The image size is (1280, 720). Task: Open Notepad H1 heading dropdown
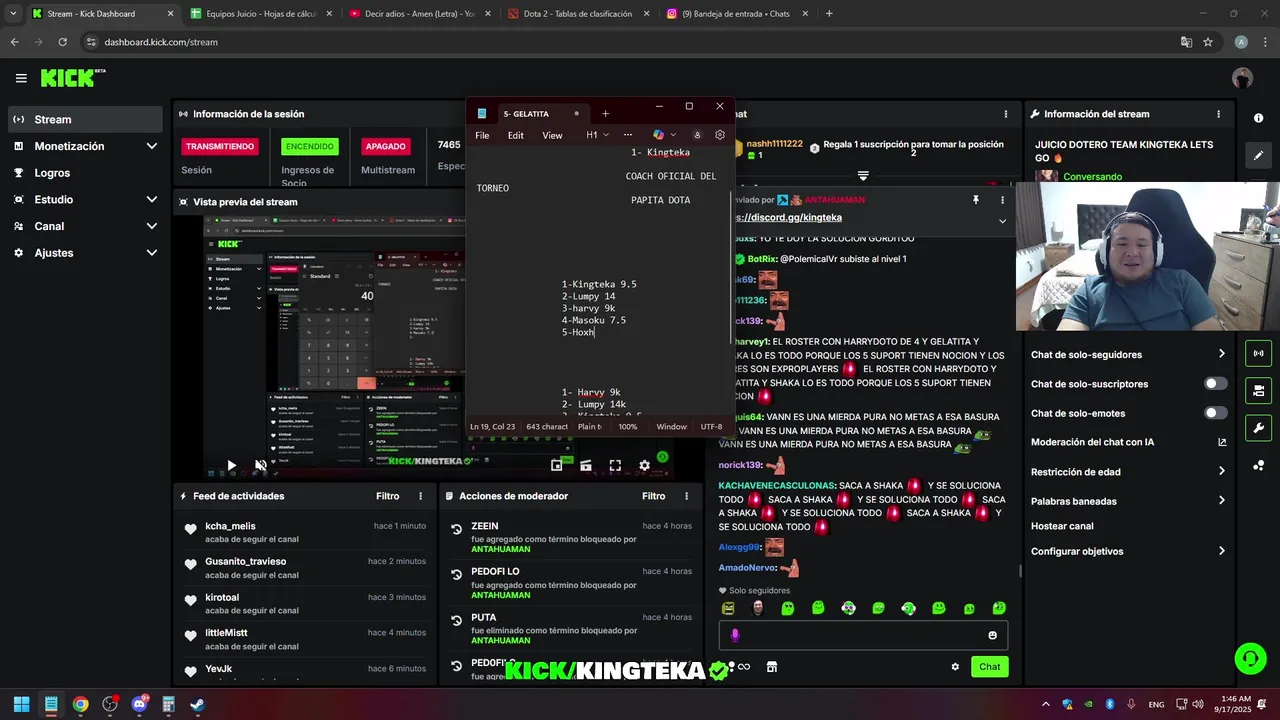click(x=597, y=135)
